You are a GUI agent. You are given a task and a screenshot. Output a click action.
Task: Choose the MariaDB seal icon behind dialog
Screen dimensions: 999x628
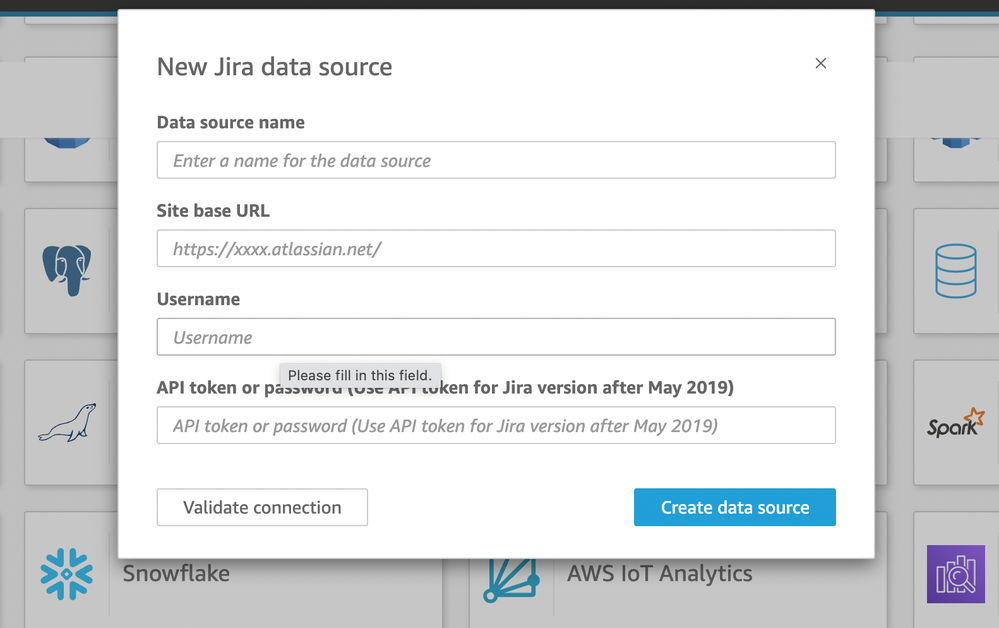[x=67, y=422]
